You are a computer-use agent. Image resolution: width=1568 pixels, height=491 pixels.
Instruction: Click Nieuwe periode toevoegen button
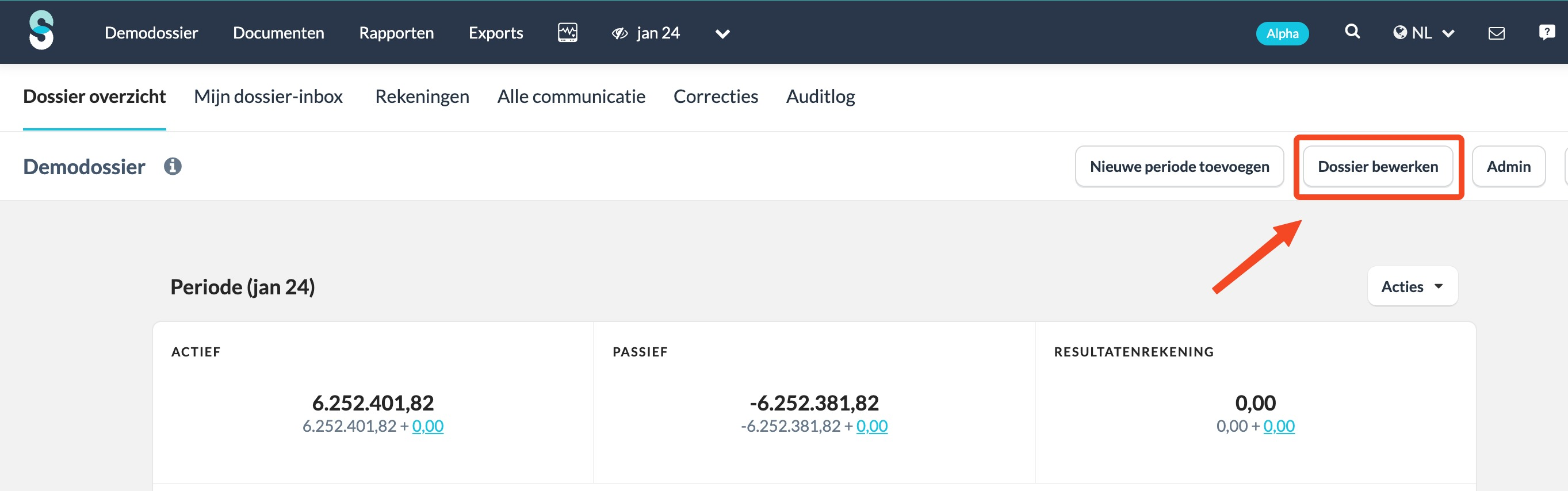click(x=1179, y=167)
